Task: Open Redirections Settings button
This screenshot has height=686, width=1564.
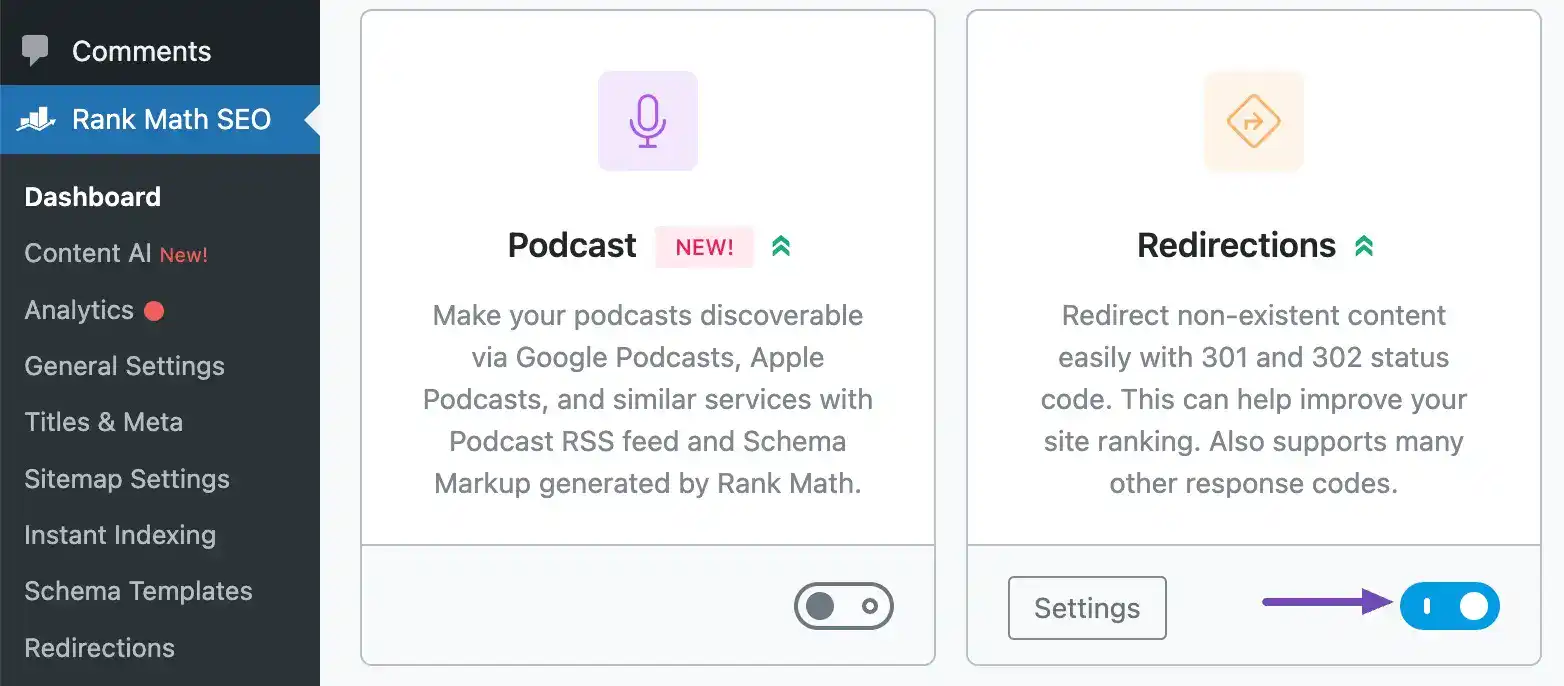Action: pyautogui.click(x=1087, y=608)
